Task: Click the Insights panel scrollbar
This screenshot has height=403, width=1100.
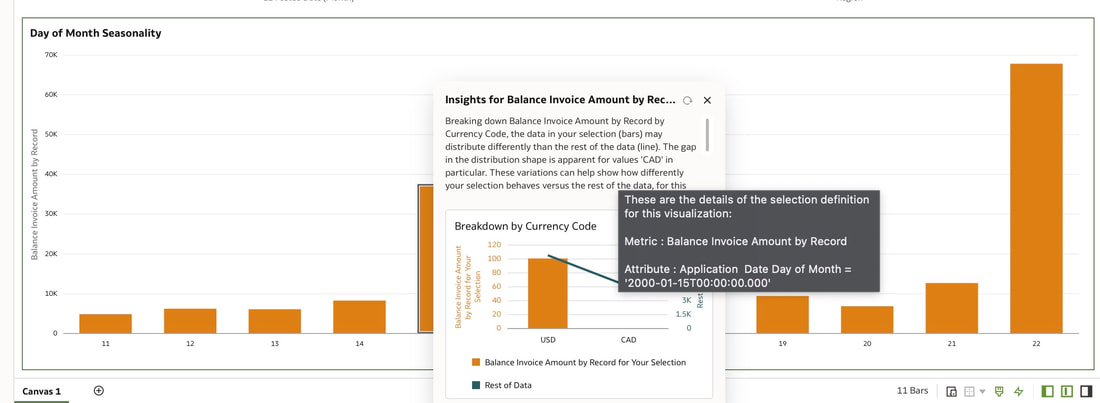Action: 707,135
